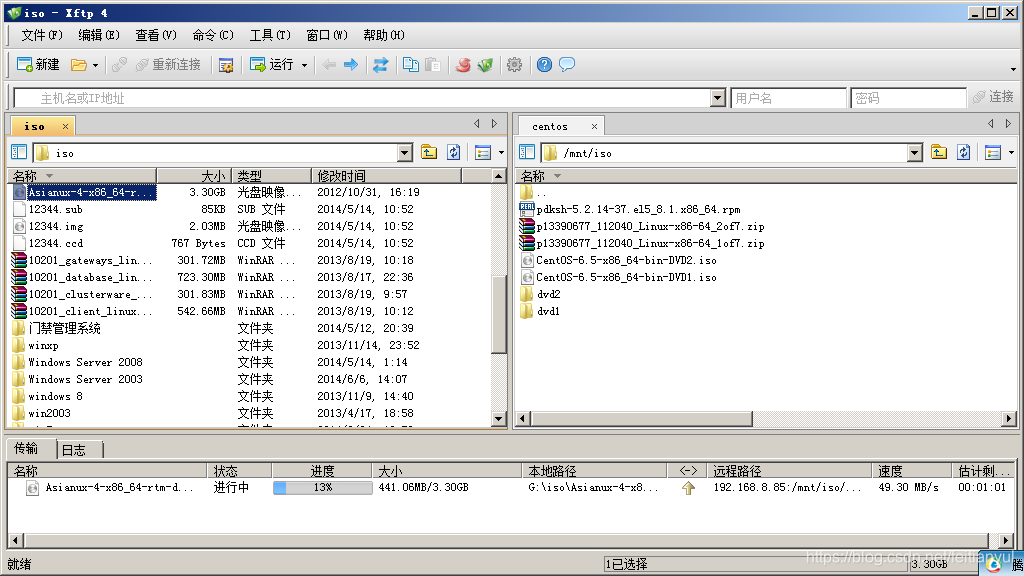The height and width of the screenshot is (576, 1024).
Task: Go up one folder in local pane
Action: [x=429, y=153]
